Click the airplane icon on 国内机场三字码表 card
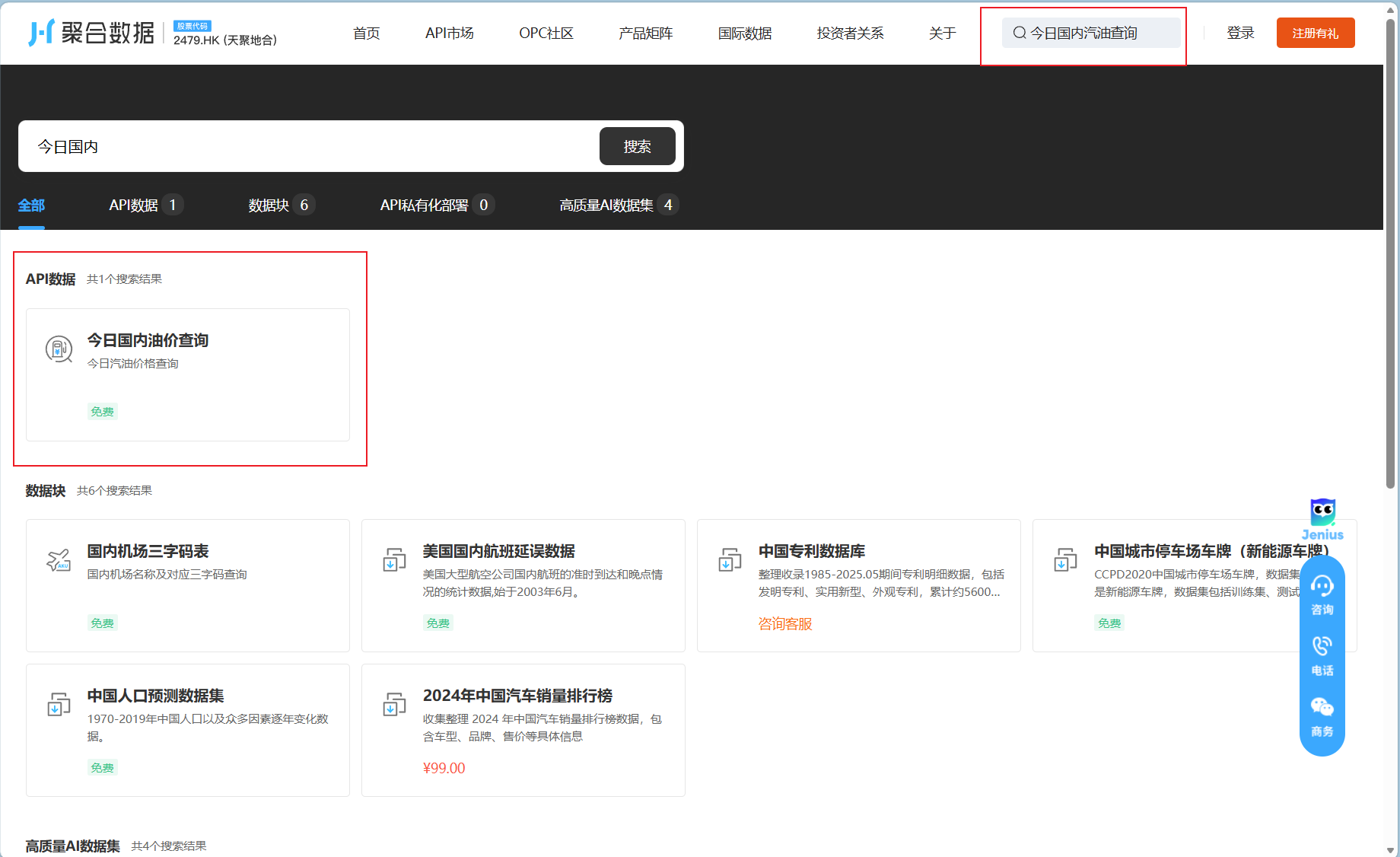Image resolution: width=1400 pixels, height=857 pixels. click(x=59, y=559)
